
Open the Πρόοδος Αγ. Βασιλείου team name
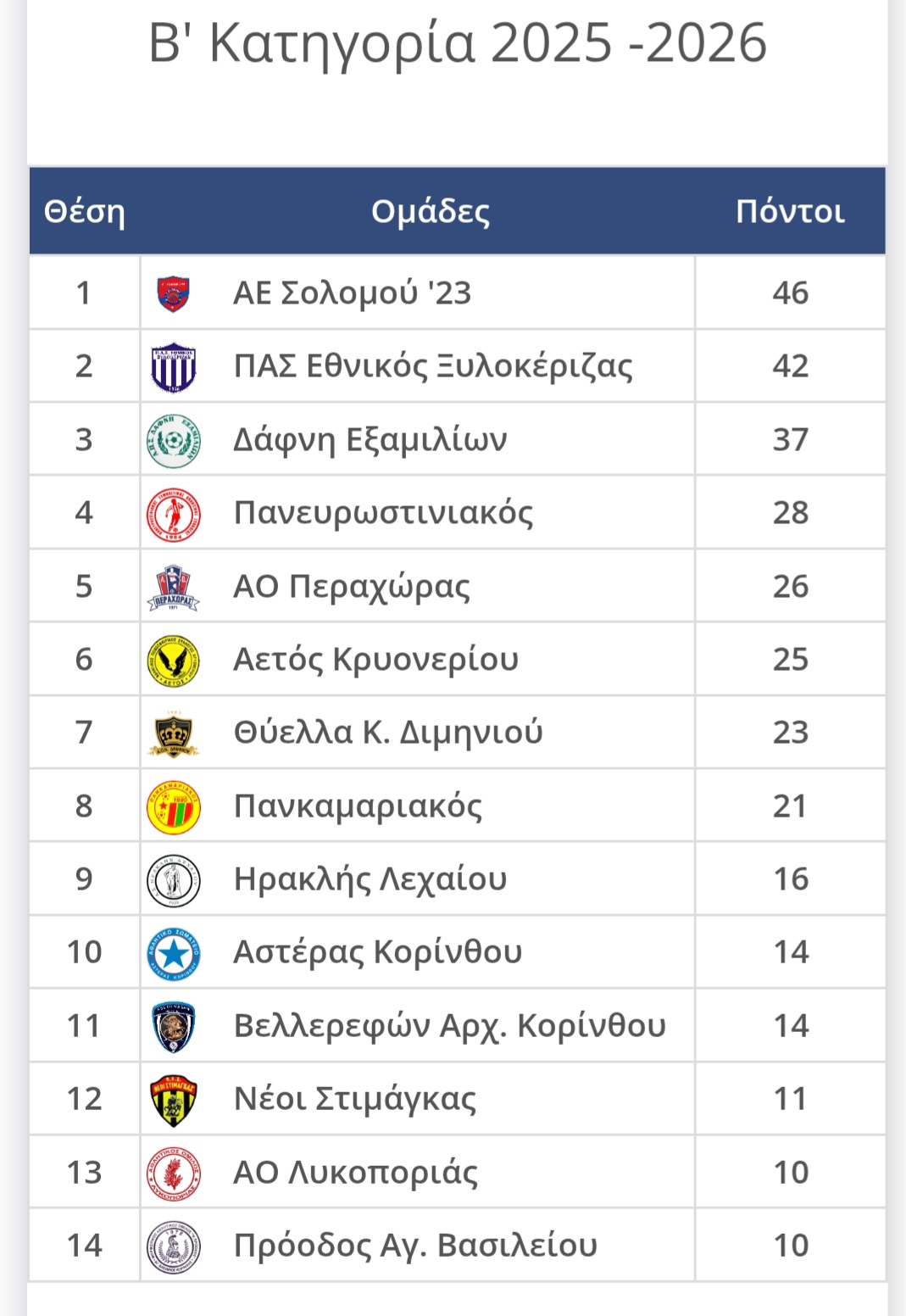(x=415, y=1246)
